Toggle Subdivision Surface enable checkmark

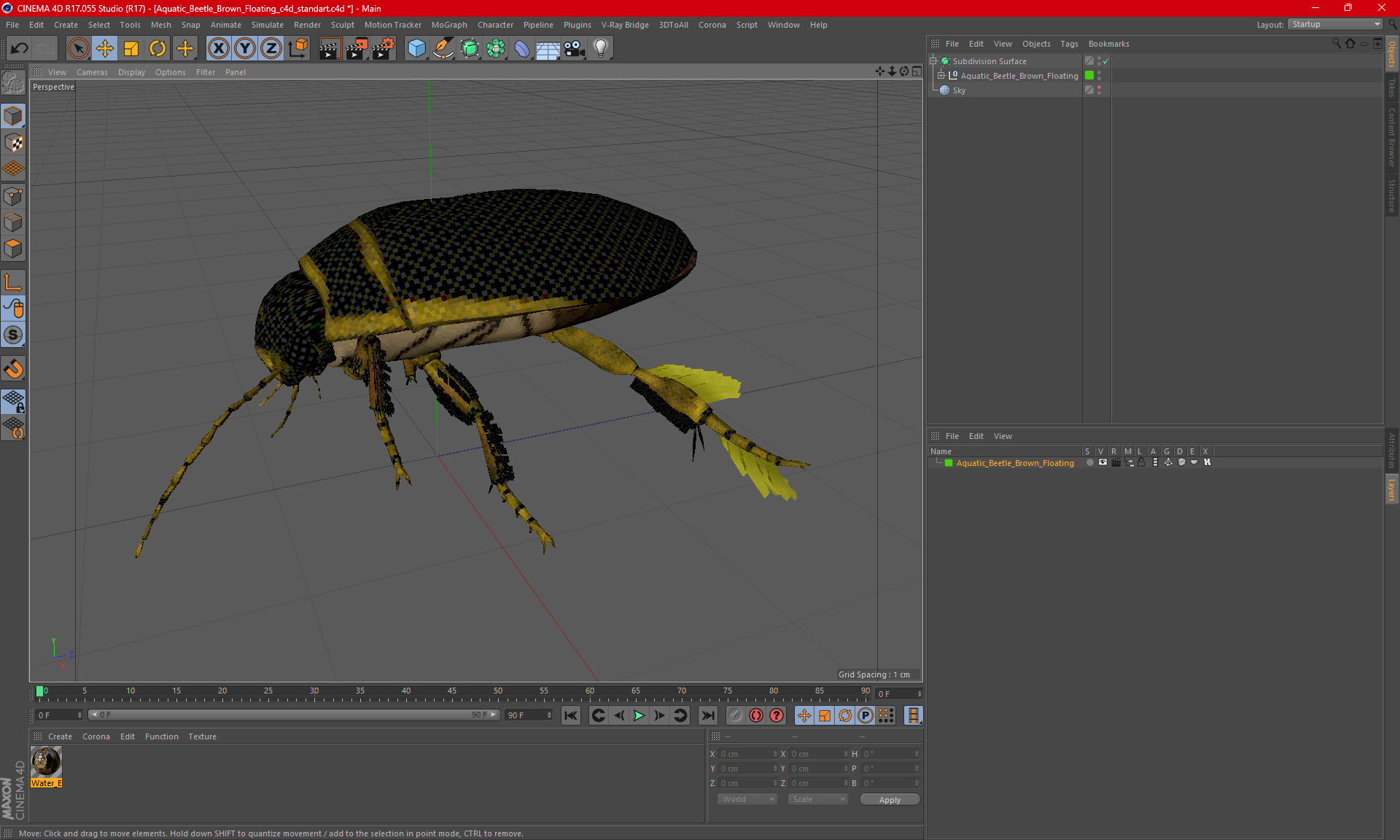[1106, 61]
